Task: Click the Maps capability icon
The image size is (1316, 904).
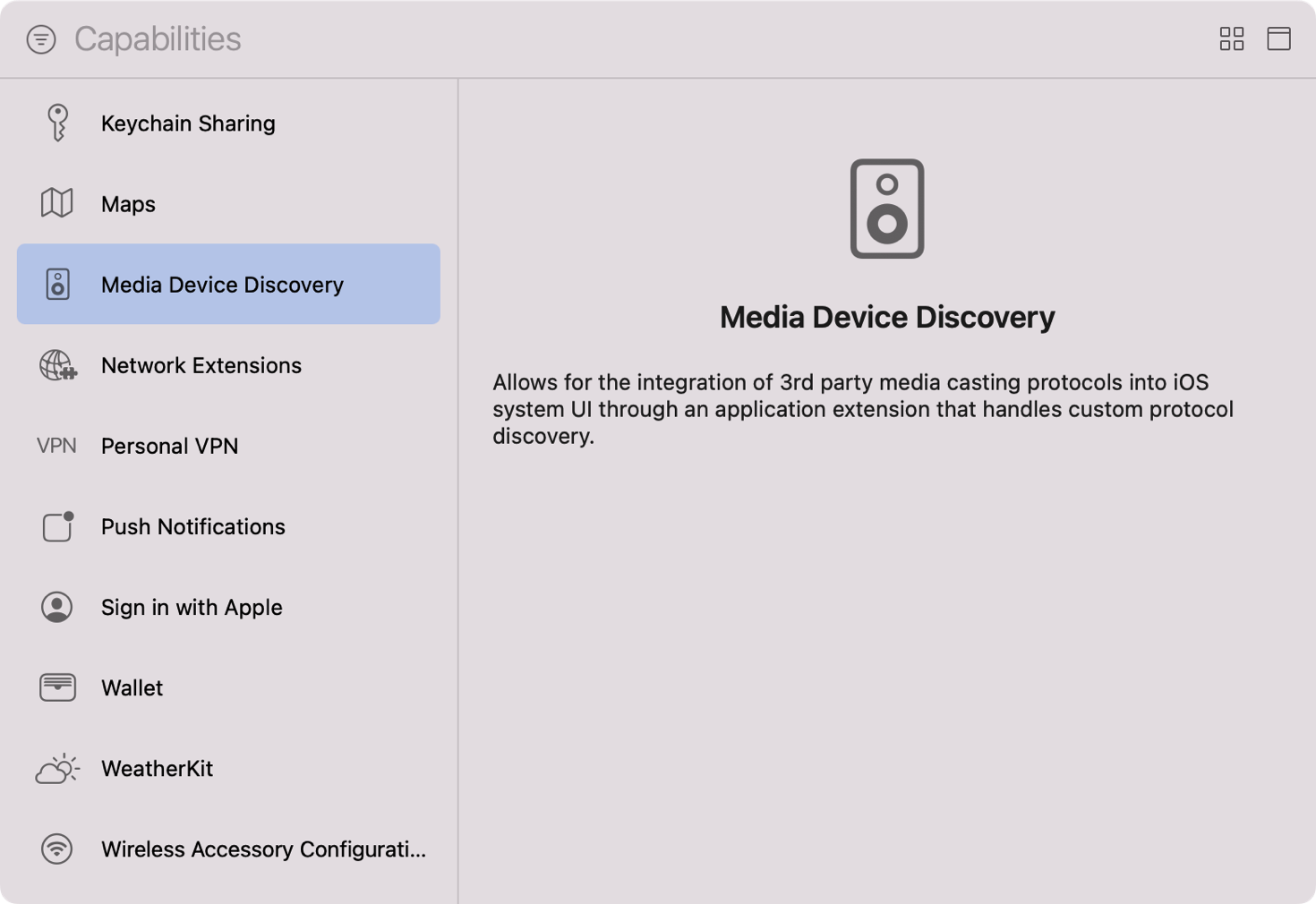Action: point(56,203)
